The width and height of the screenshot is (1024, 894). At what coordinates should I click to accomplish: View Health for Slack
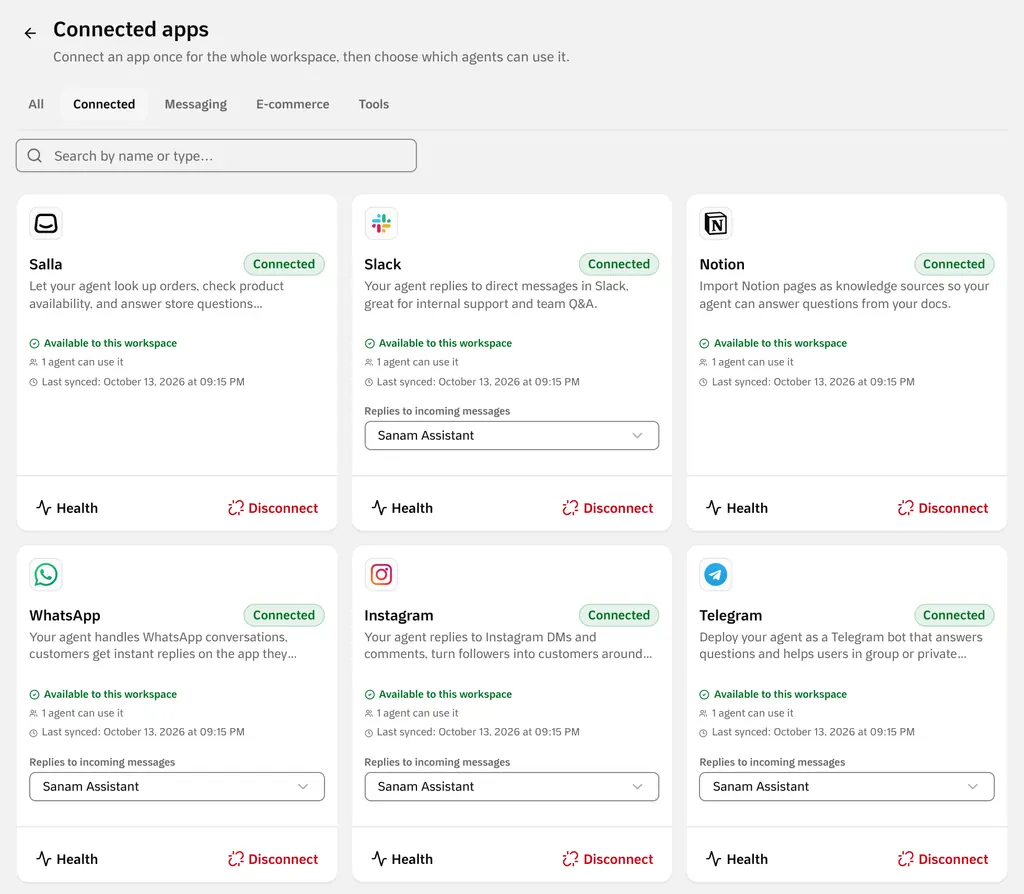(402, 508)
